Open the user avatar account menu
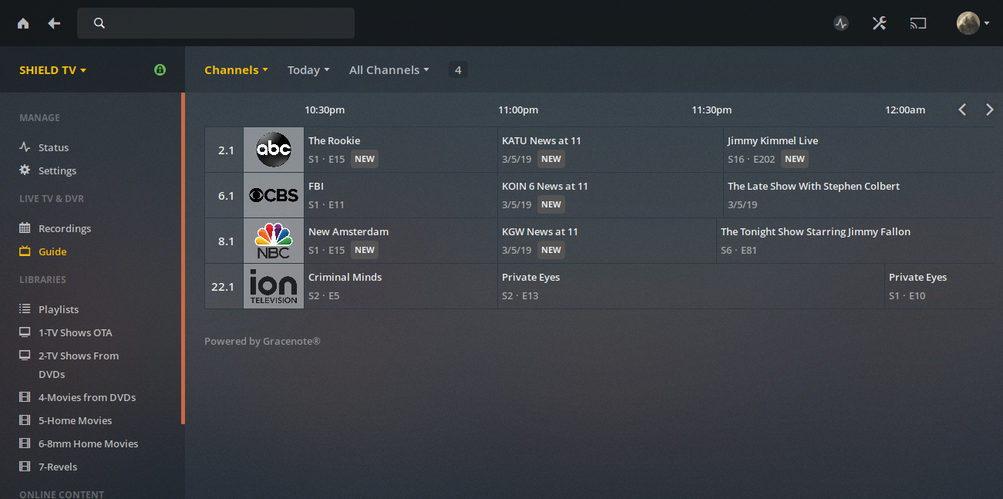Screen dimensions: 1003x499 973,23
